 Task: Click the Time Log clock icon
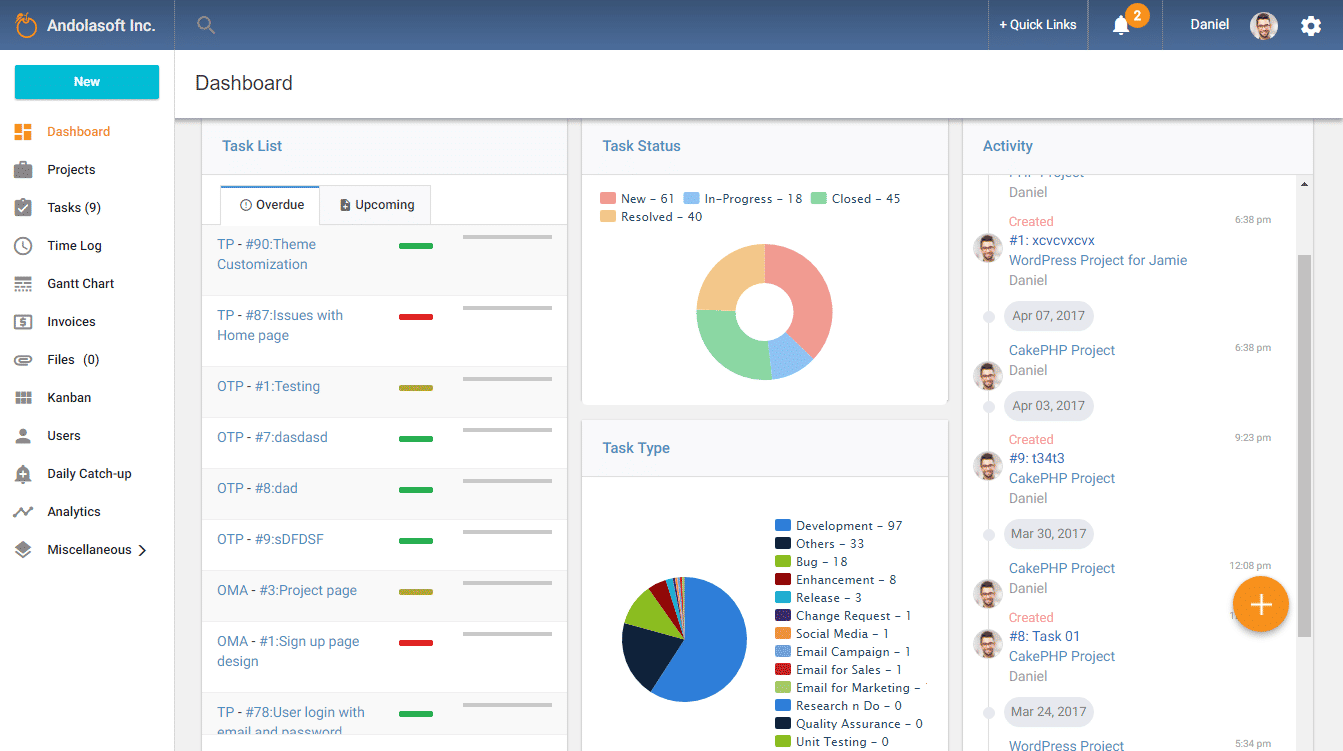coord(23,246)
